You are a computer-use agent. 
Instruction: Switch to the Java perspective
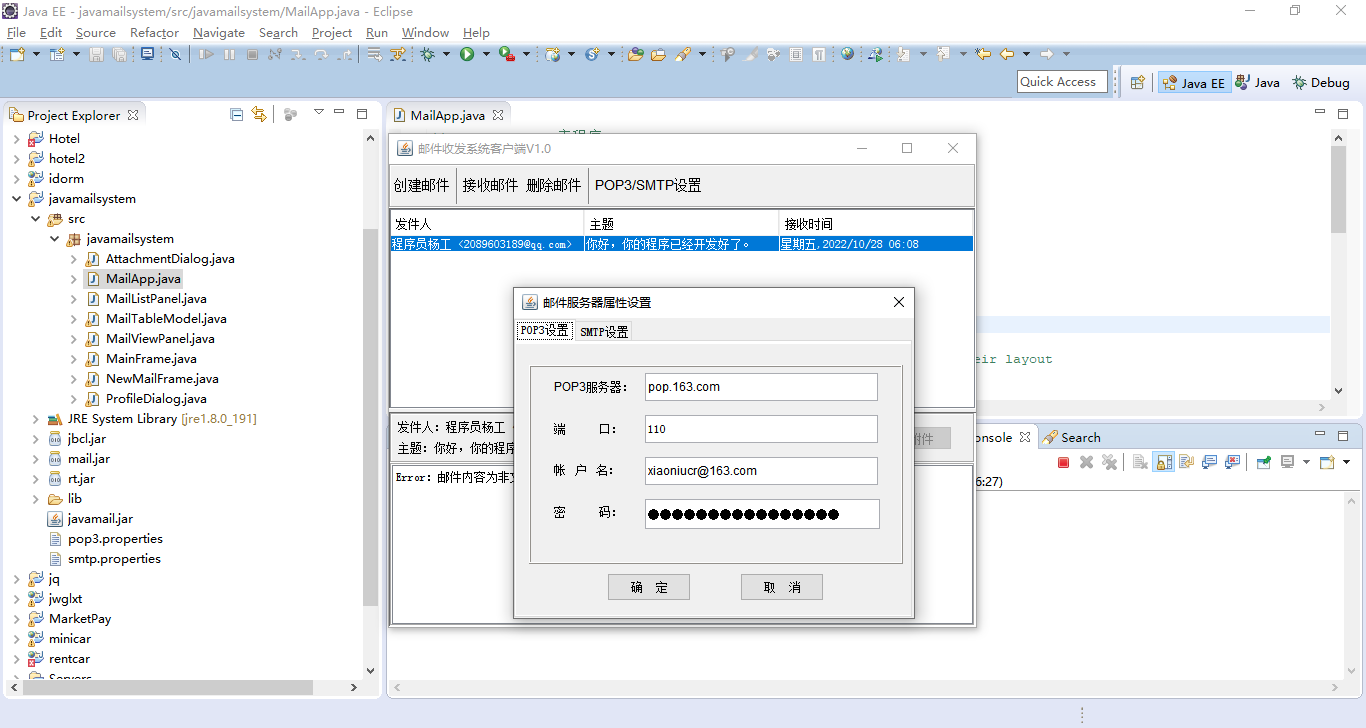pyautogui.click(x=1257, y=83)
